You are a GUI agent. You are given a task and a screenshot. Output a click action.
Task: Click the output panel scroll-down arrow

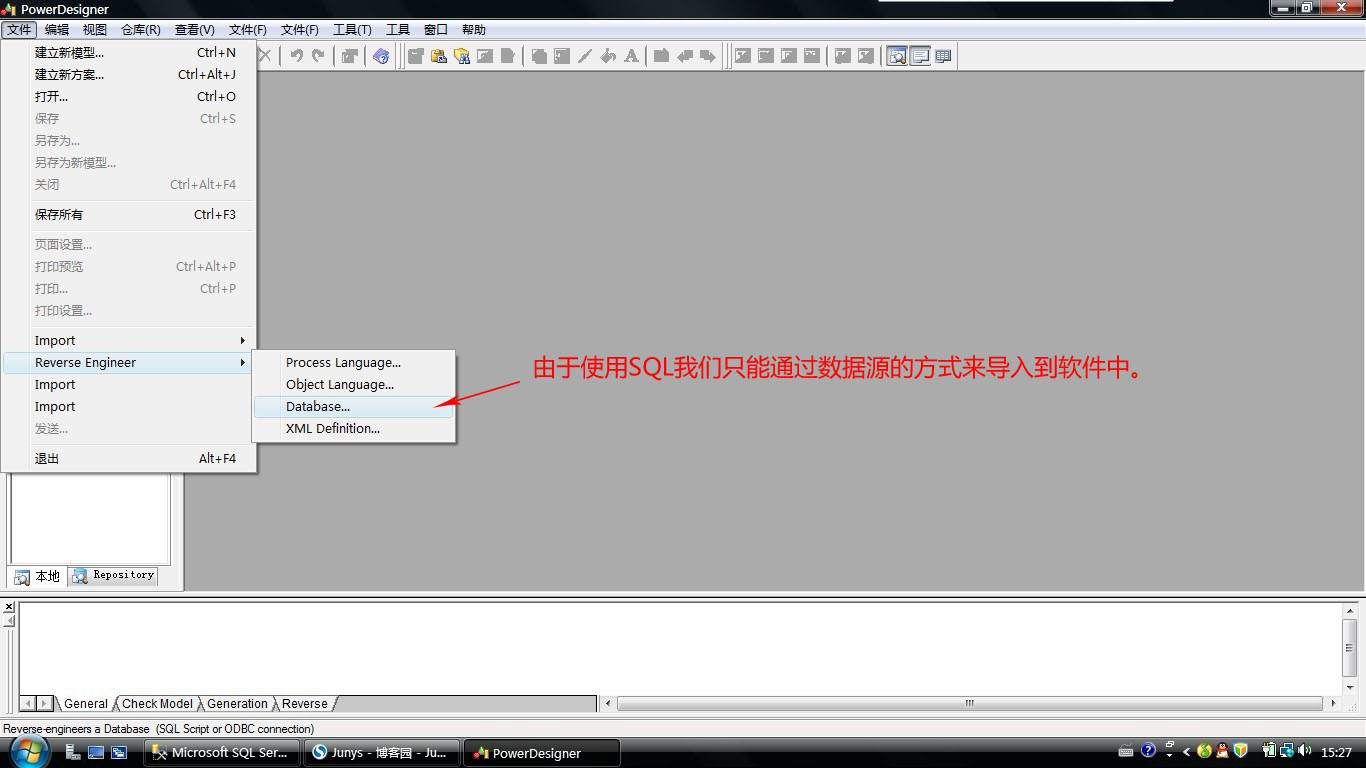pos(1349,686)
